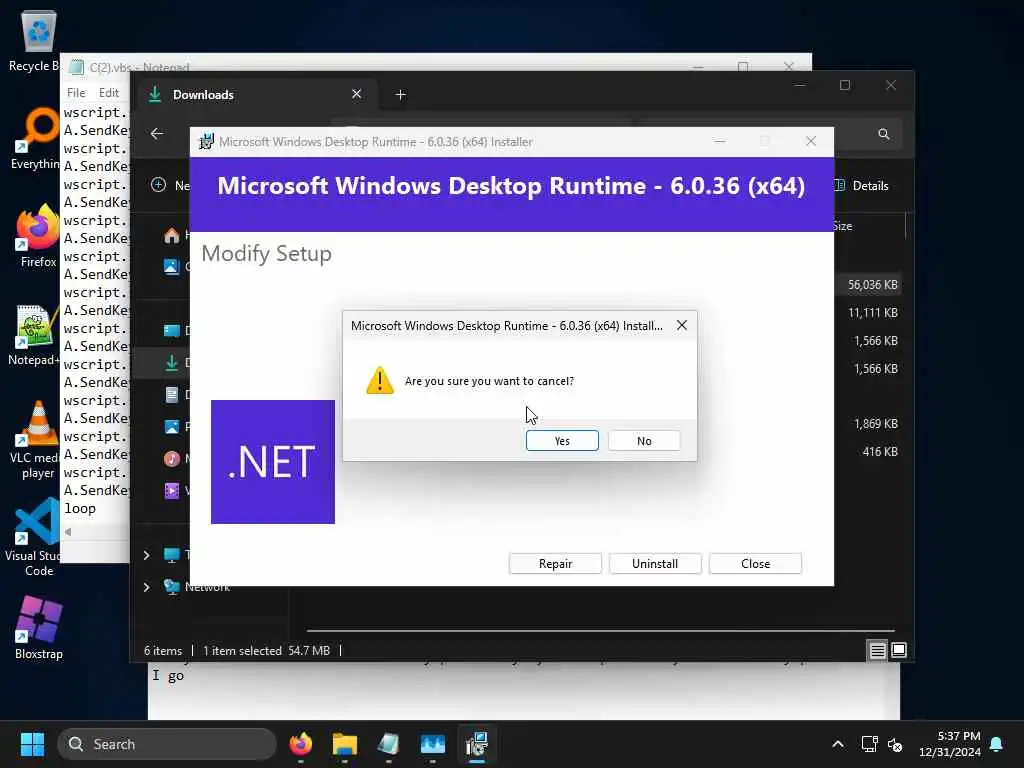Open the Edit menu in Notepad

(108, 93)
